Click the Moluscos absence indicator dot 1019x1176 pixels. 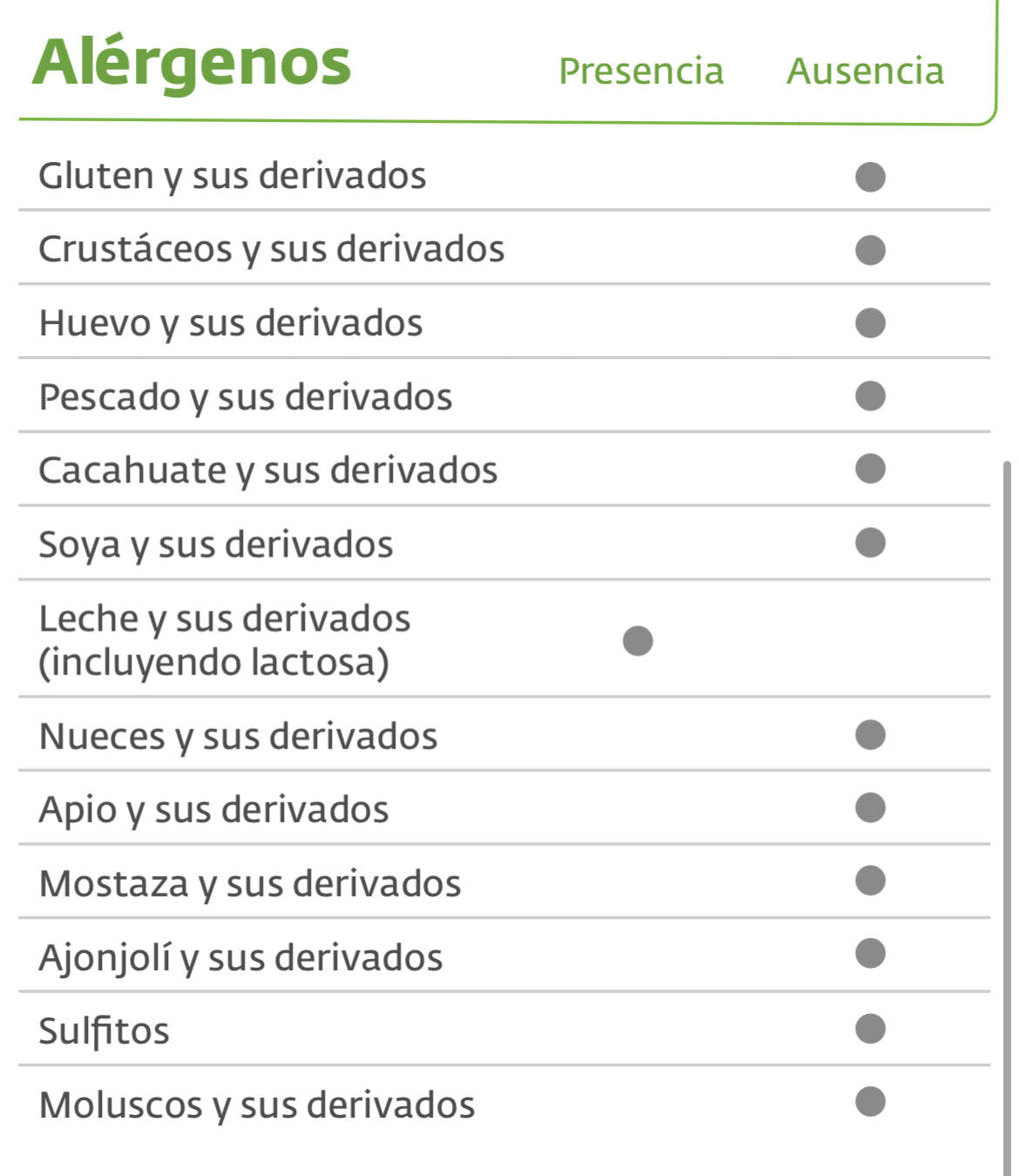point(870,1102)
